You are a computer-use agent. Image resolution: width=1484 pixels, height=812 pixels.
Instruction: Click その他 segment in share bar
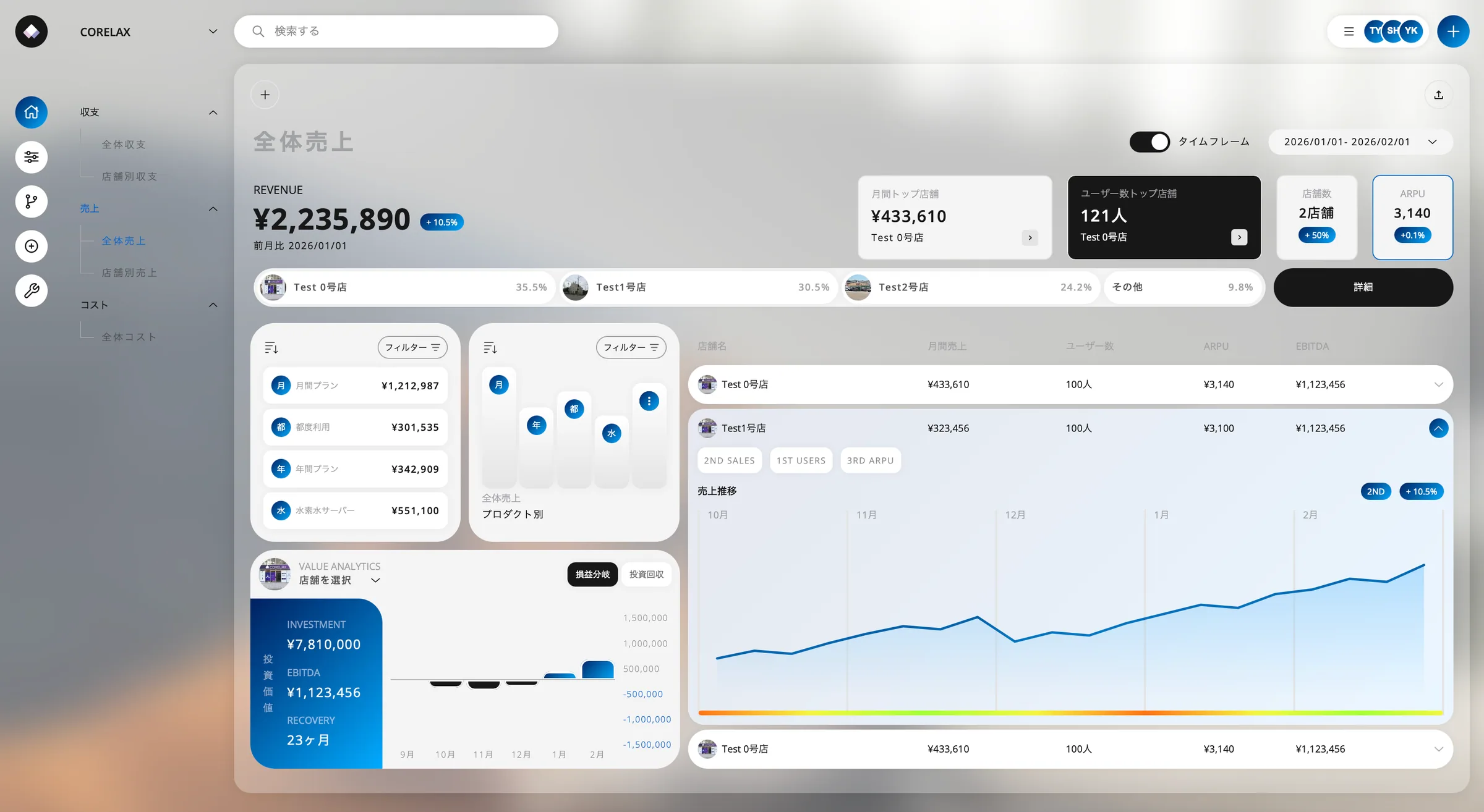1182,287
